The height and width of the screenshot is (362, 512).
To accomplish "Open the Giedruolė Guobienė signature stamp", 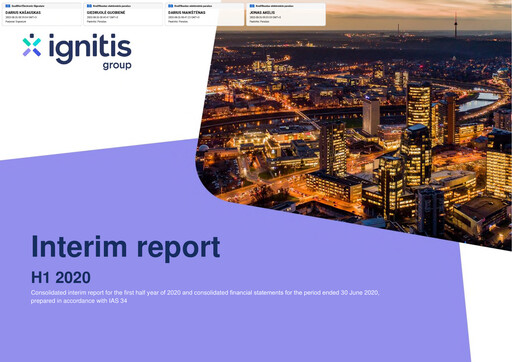I will tap(123, 14).
